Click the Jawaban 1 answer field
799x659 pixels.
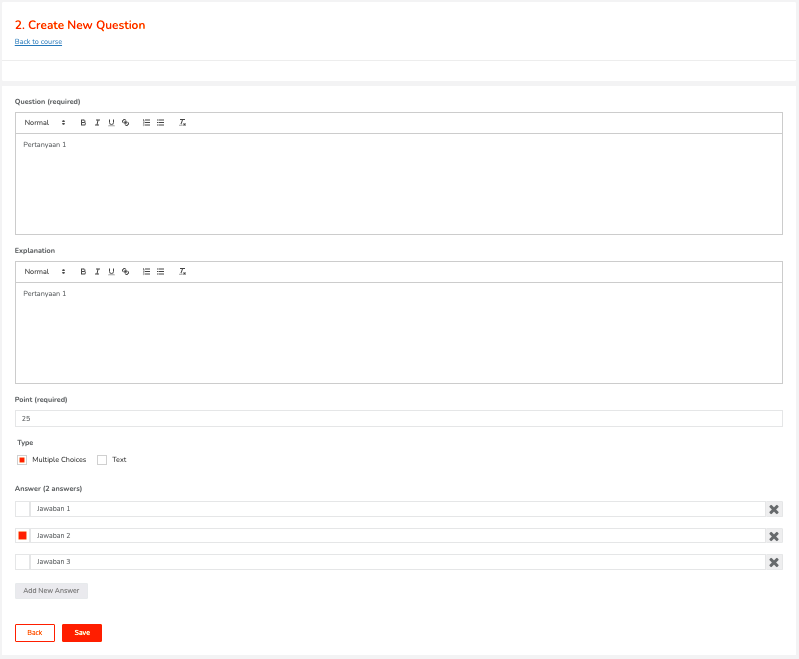coord(397,509)
